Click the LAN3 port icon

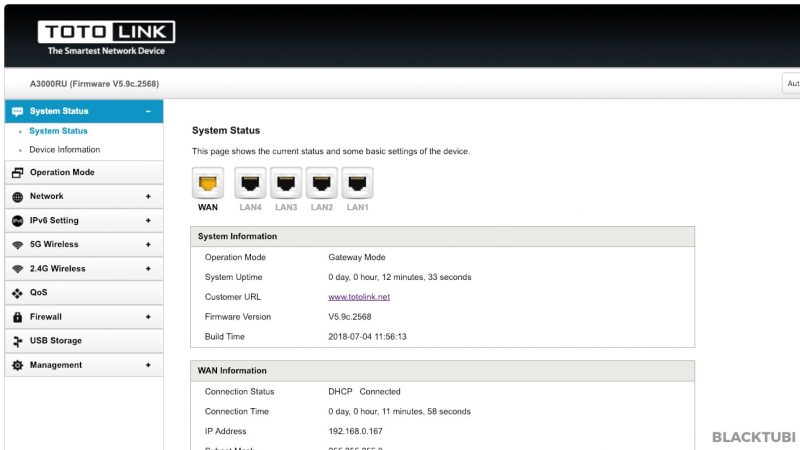pos(286,183)
